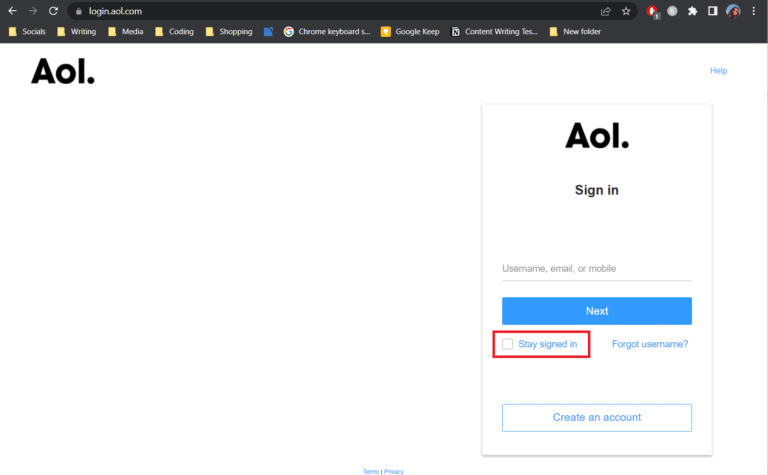Click the Create an account button
Viewport: 768px width, 475px height.
pyautogui.click(x=597, y=417)
